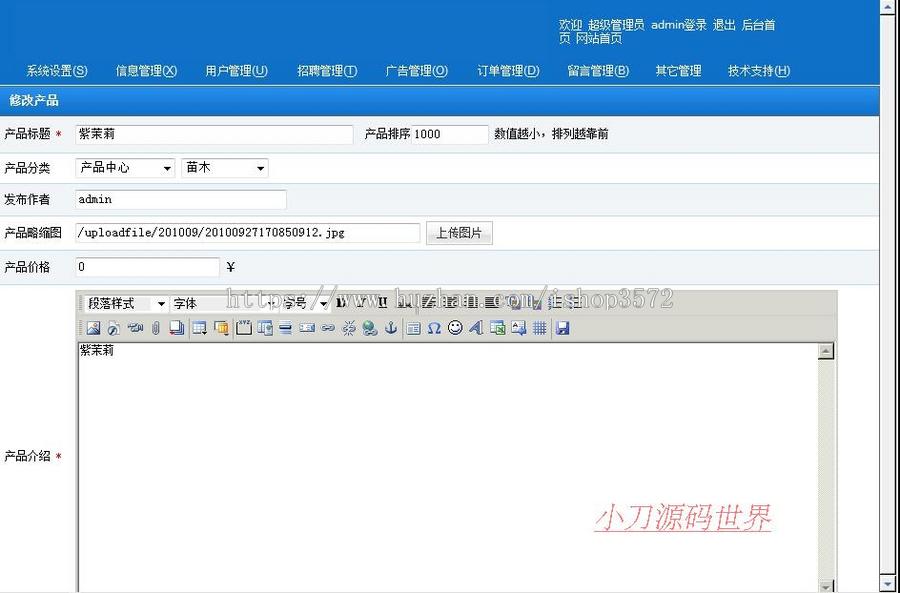Open the 订单管理(D) menu

[x=509, y=71]
